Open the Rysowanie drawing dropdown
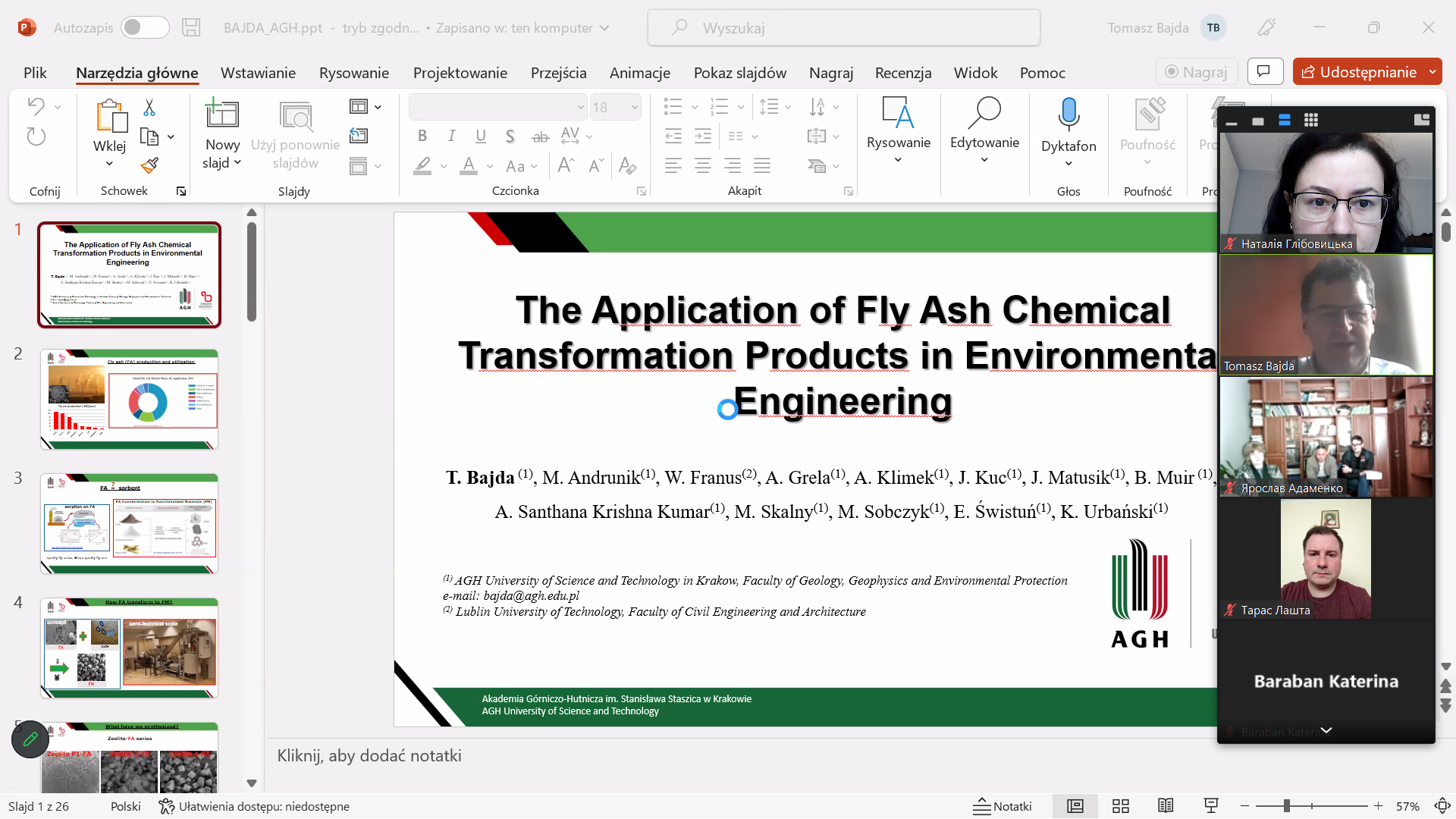Viewport: 1456px width, 819px height. pyautogui.click(x=898, y=130)
